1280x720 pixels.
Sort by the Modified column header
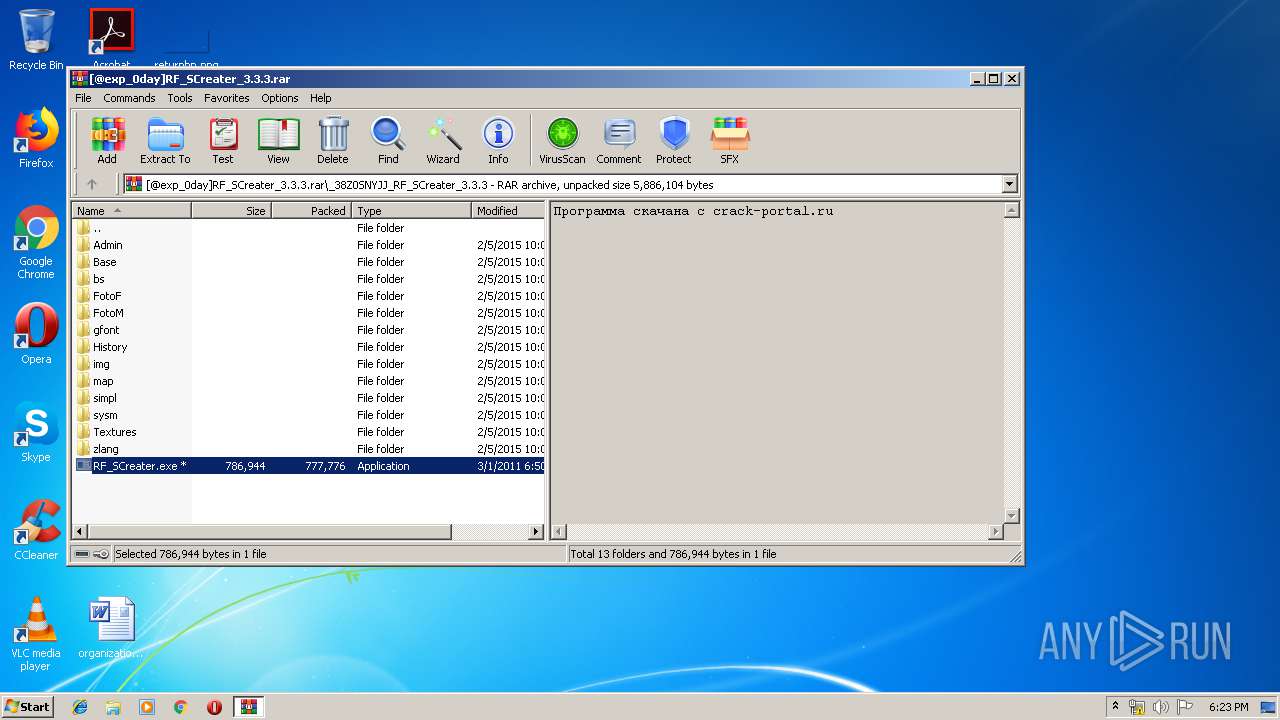point(508,211)
